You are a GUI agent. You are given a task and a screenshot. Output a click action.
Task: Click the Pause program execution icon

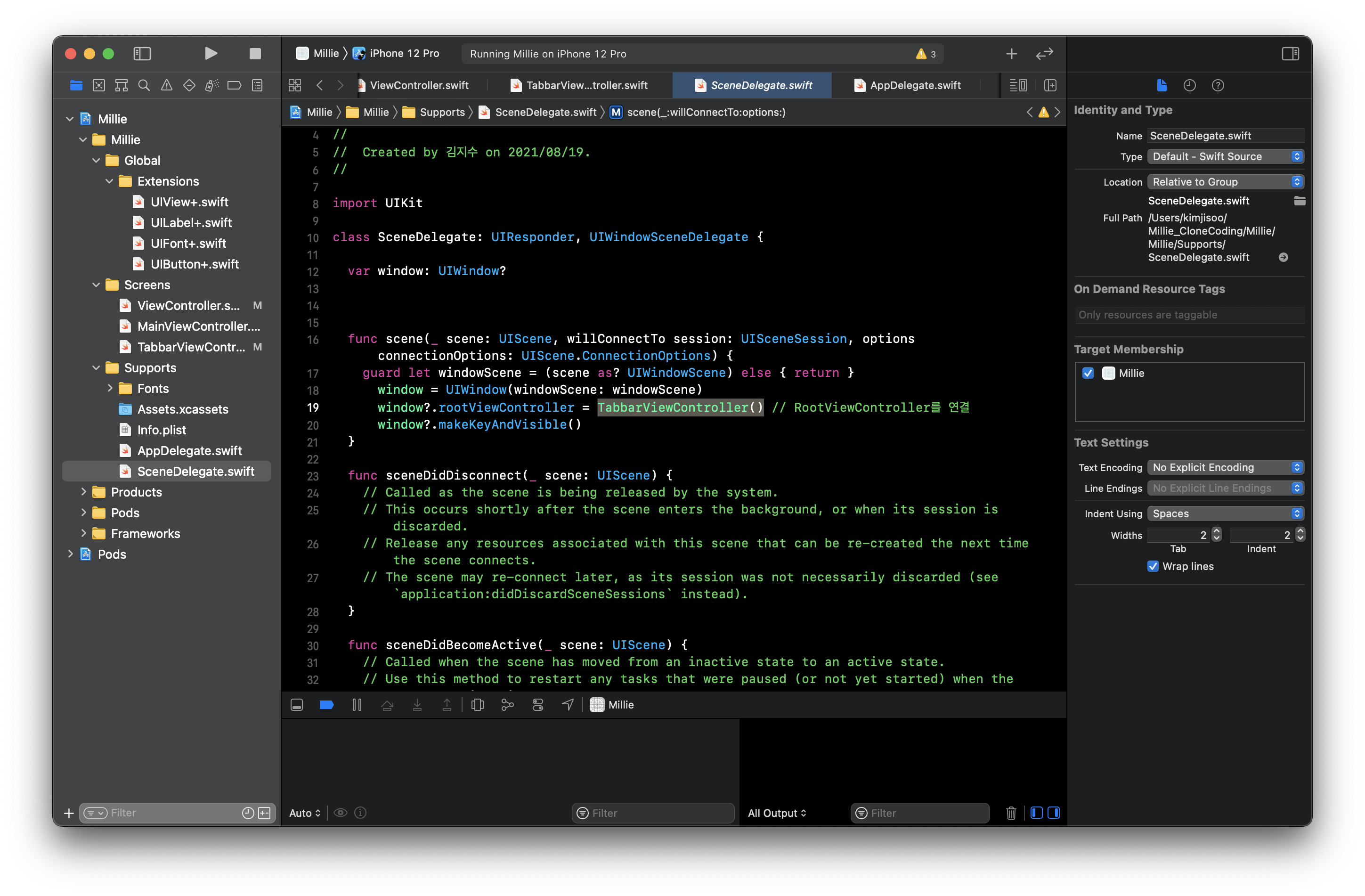click(x=357, y=704)
